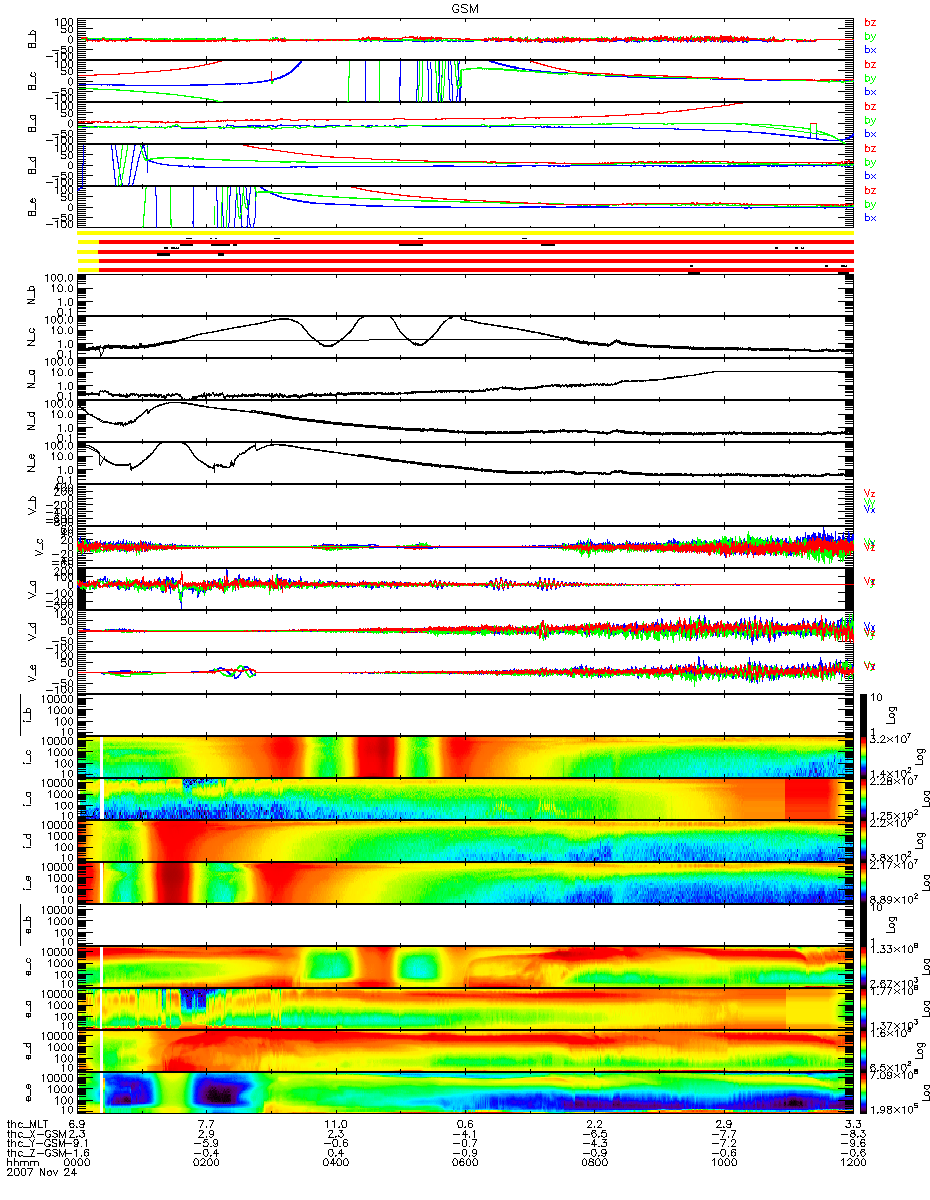The height and width of the screenshot is (1200, 930).
Task: Click the bx legend of B_e panel
Action: coord(870,217)
